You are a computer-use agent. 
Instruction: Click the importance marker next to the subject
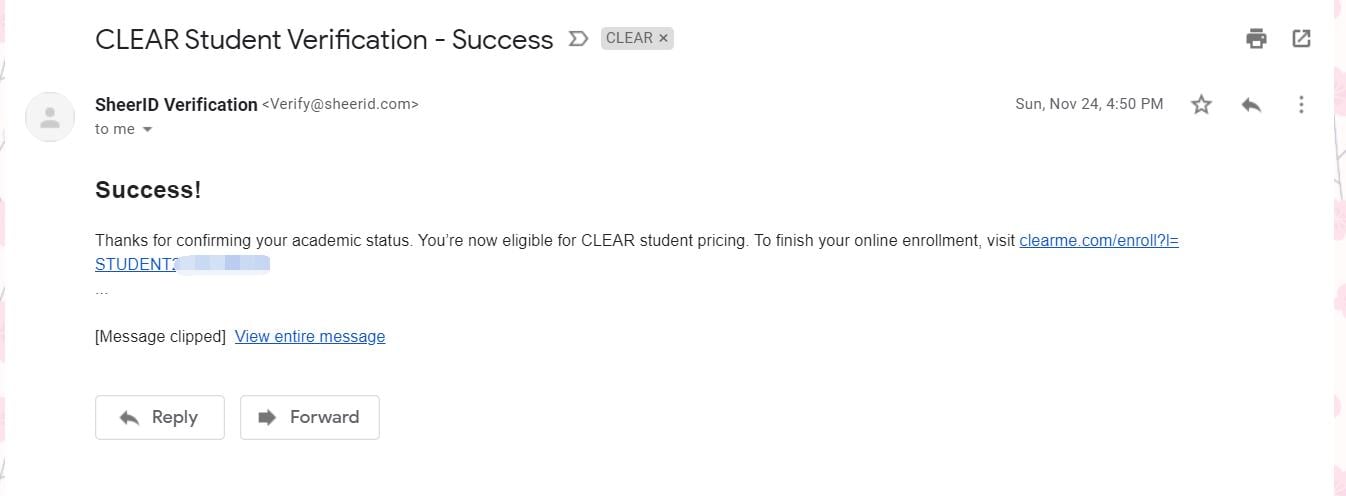click(578, 39)
